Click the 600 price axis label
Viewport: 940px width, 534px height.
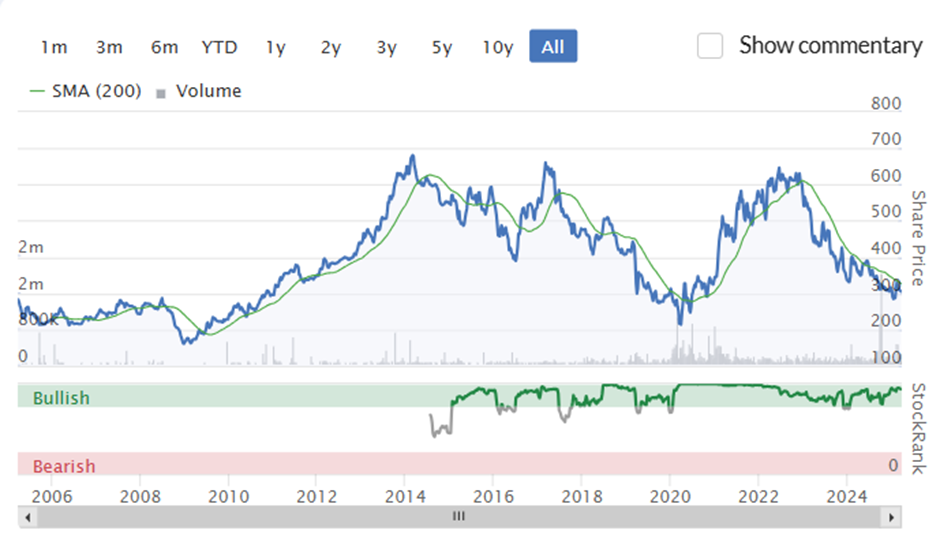[886, 176]
